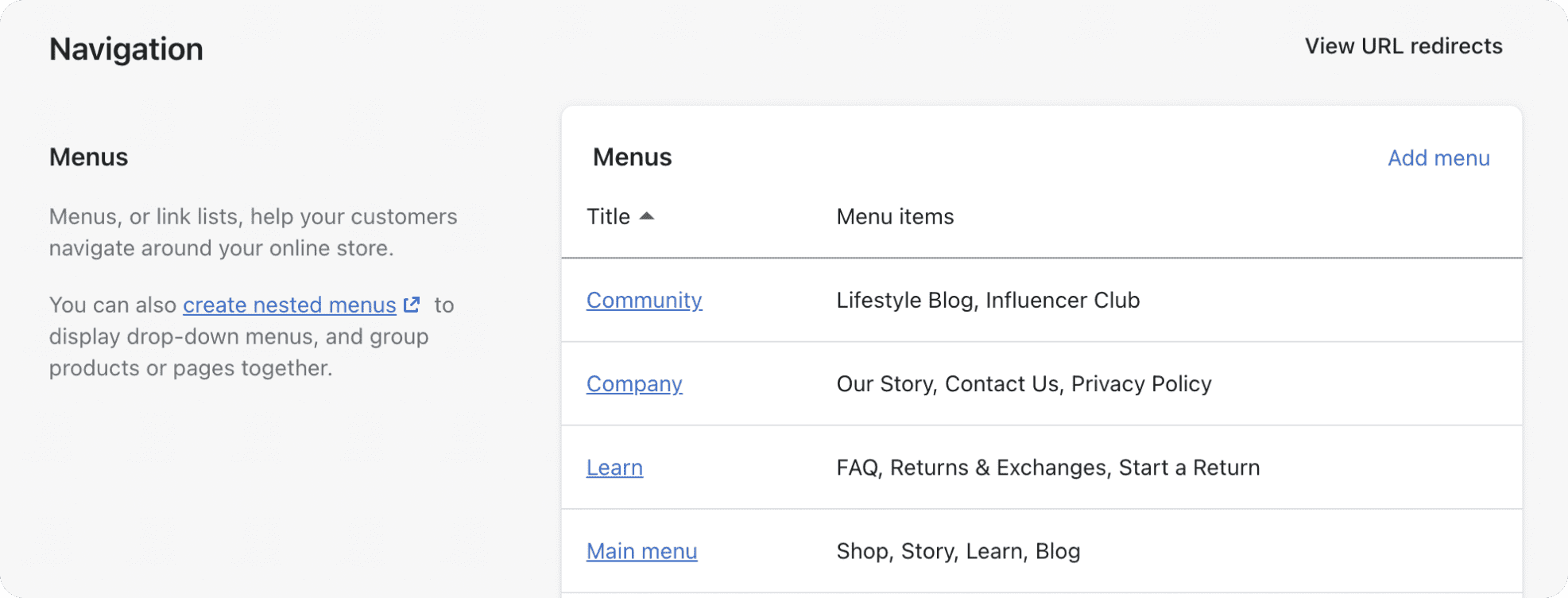1568x598 pixels.
Task: Select text 'Our Story, Contact Us, Privacy Policy'
Action: [1024, 384]
